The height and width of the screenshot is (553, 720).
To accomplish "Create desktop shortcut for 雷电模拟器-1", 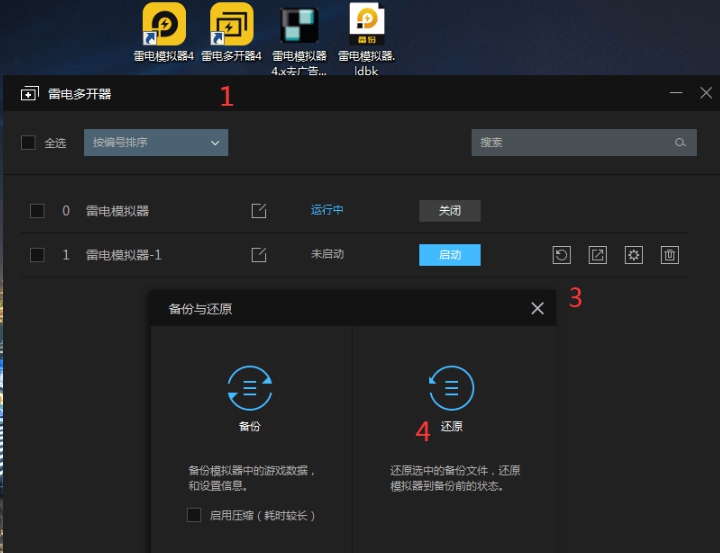I will point(597,255).
